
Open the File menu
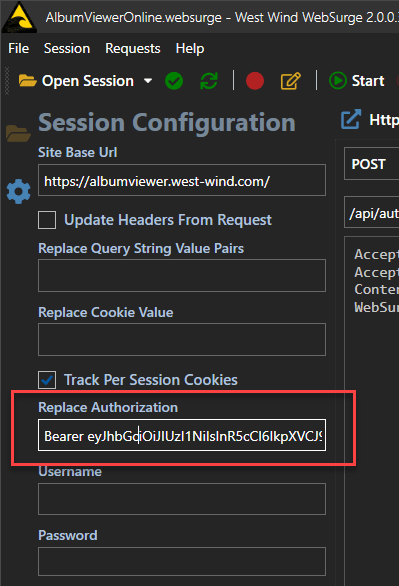[x=19, y=49]
